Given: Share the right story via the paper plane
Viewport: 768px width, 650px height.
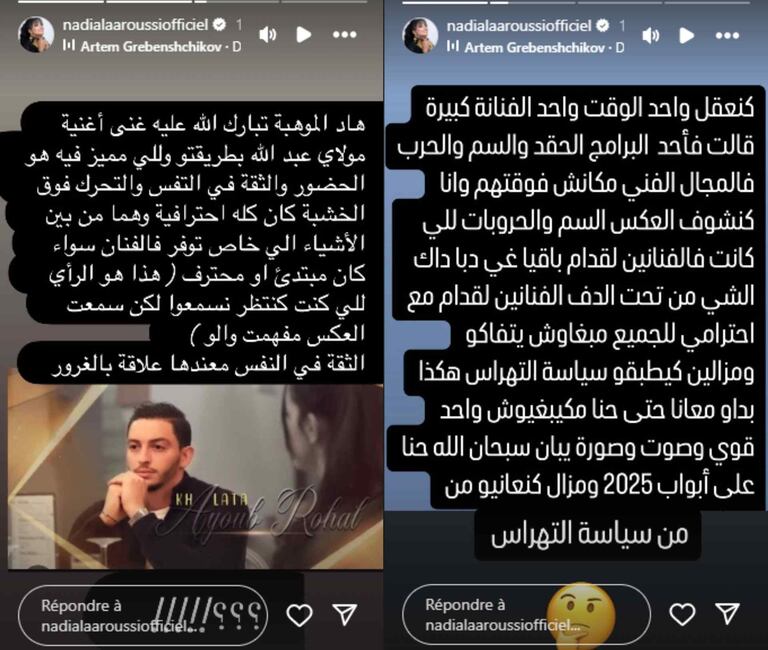Looking at the screenshot, I should [x=727, y=613].
